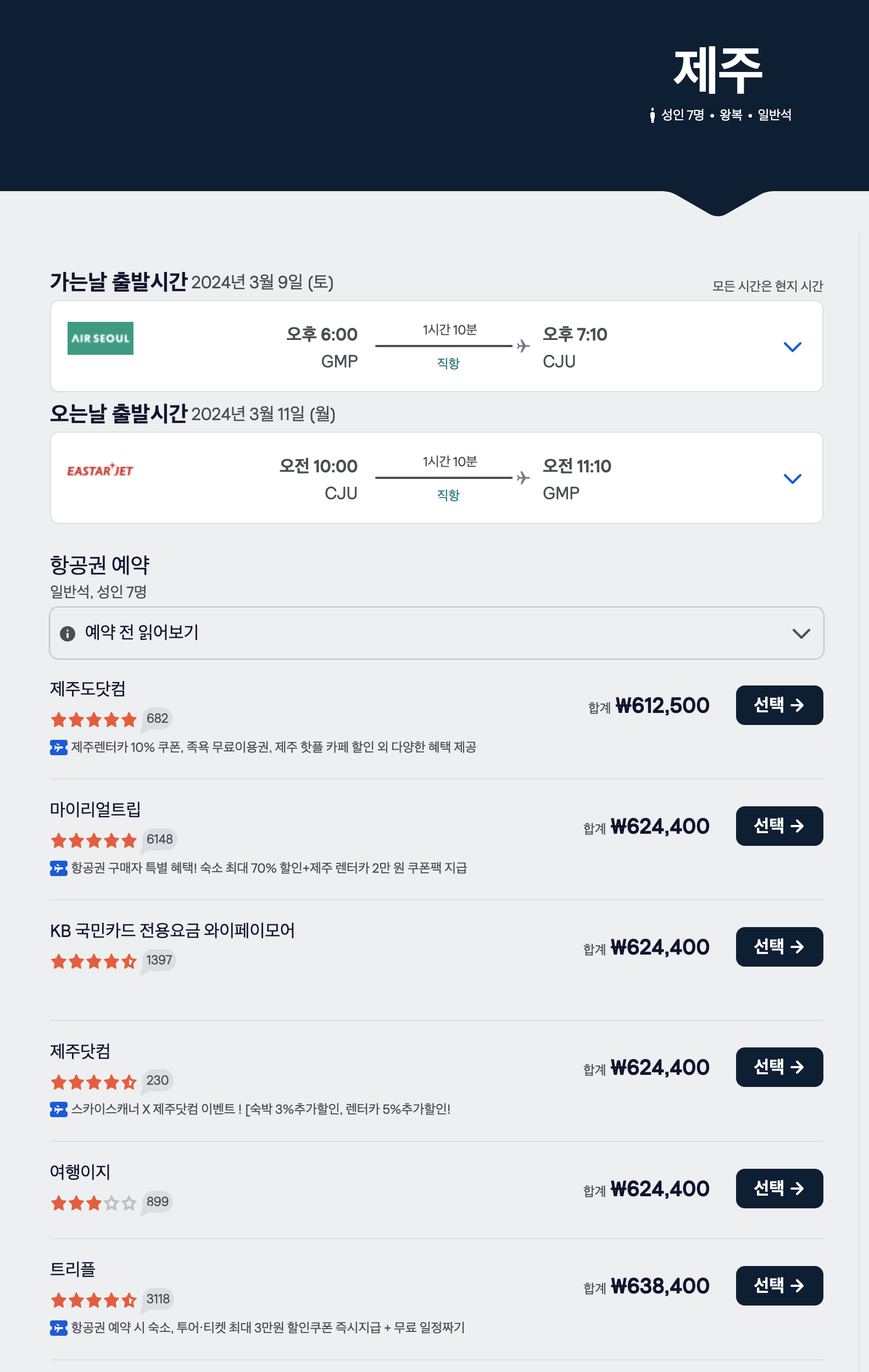Click the Eastar Jet airline logo

click(101, 470)
